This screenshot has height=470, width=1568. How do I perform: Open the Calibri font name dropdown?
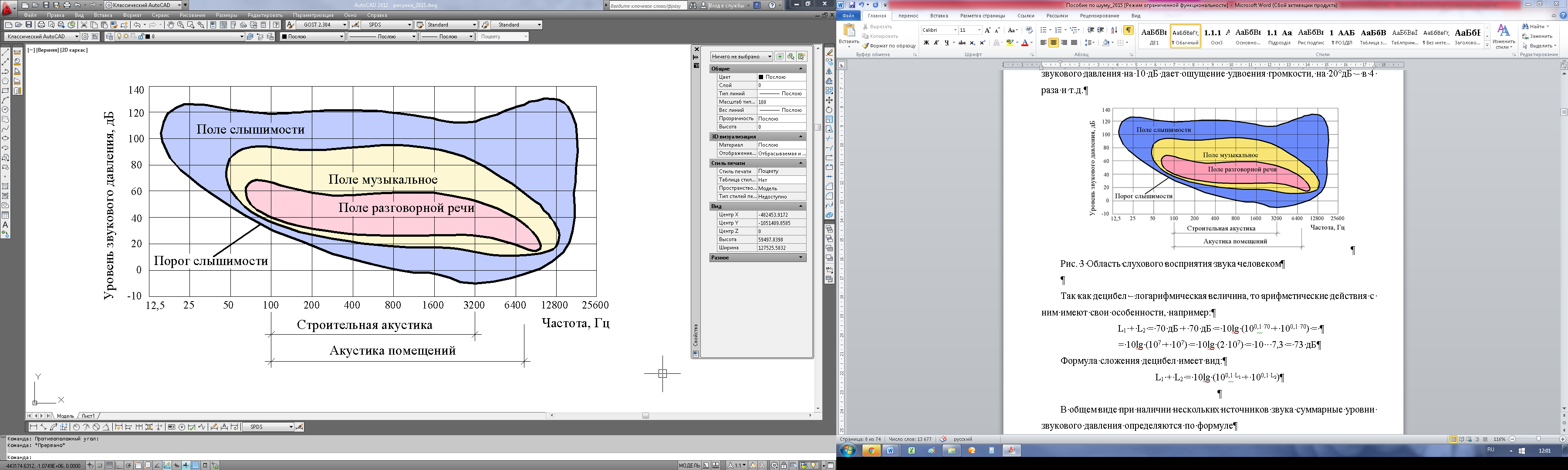coord(955,30)
